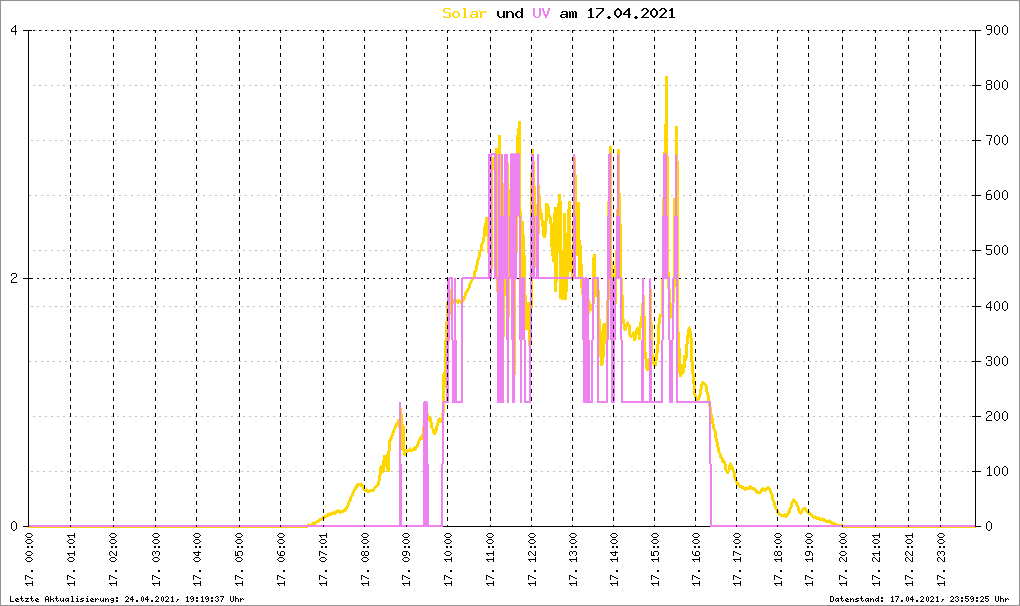Click time label '17. 08:00'
The image size is (1020, 606).
(365, 560)
